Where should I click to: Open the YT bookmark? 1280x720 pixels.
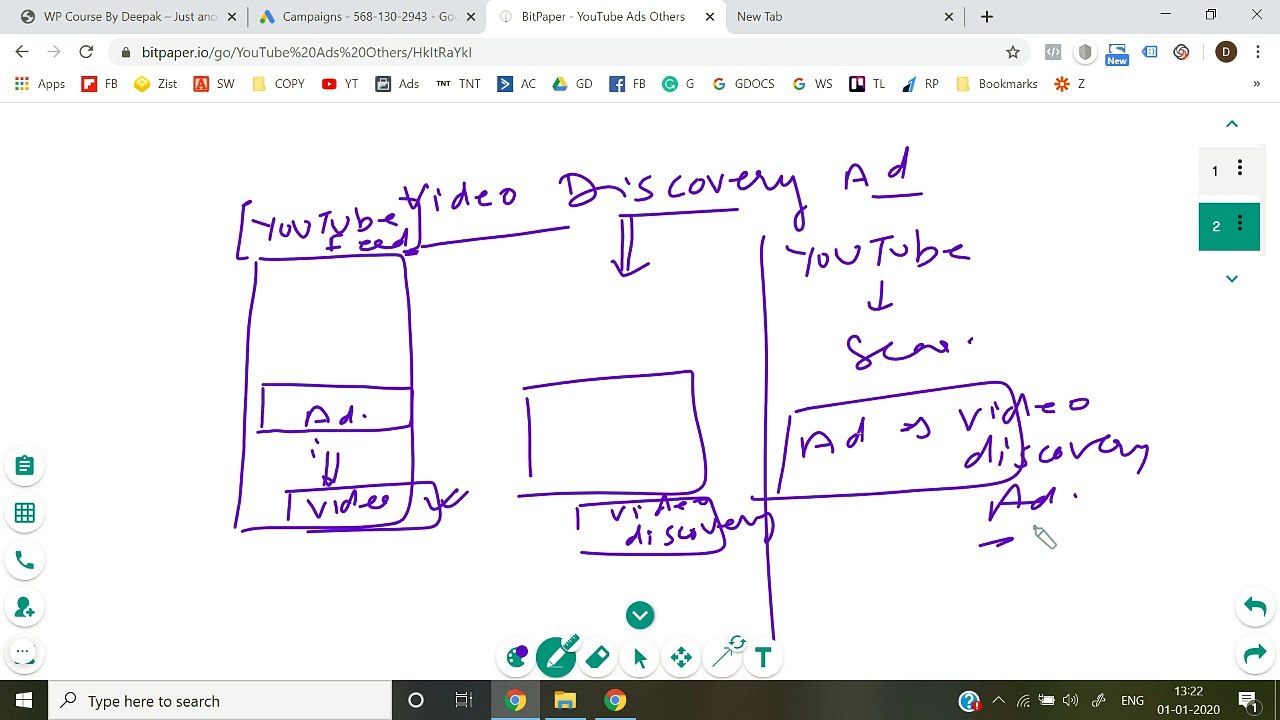pos(340,84)
